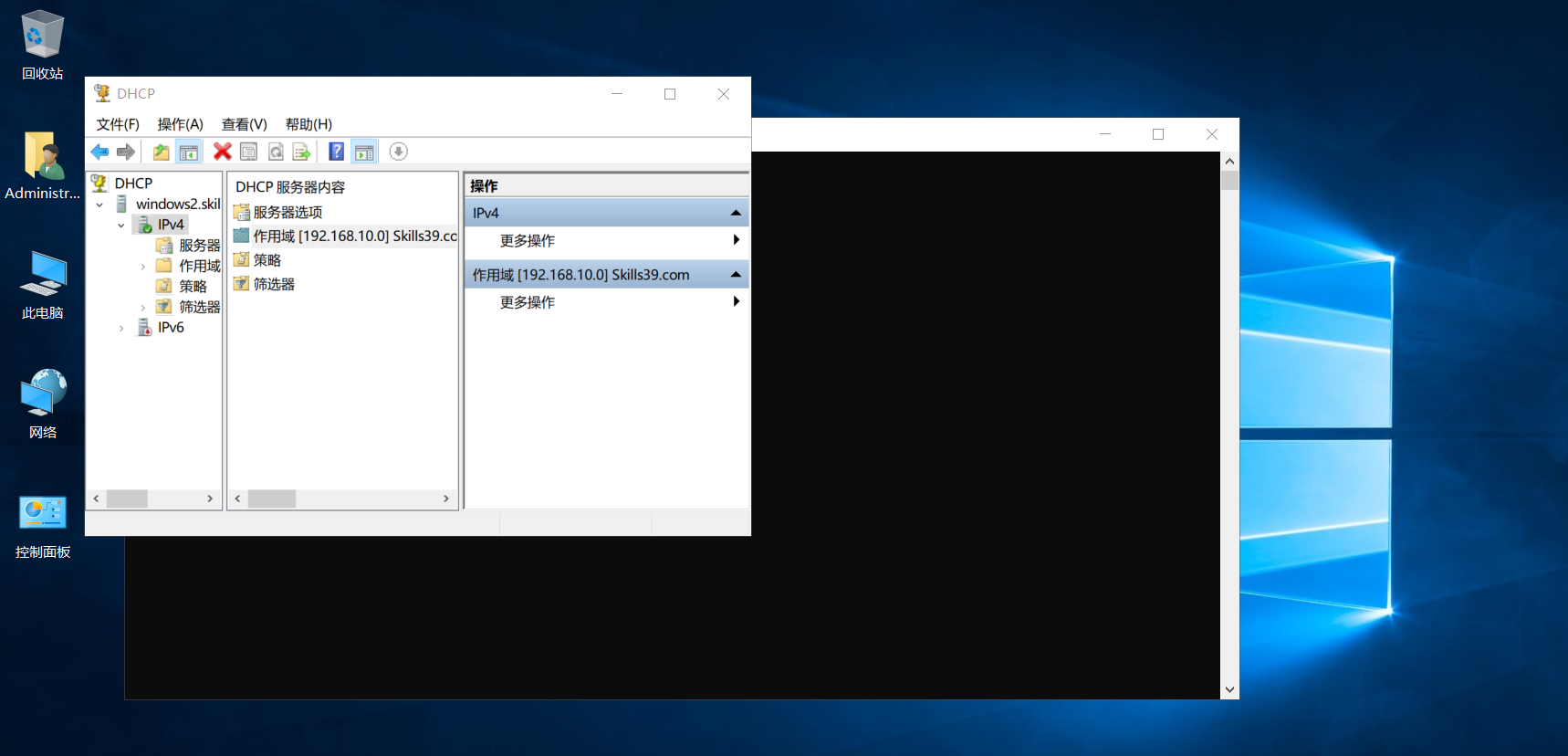Toggle the Show/Hide Action Pane icon

(x=364, y=152)
